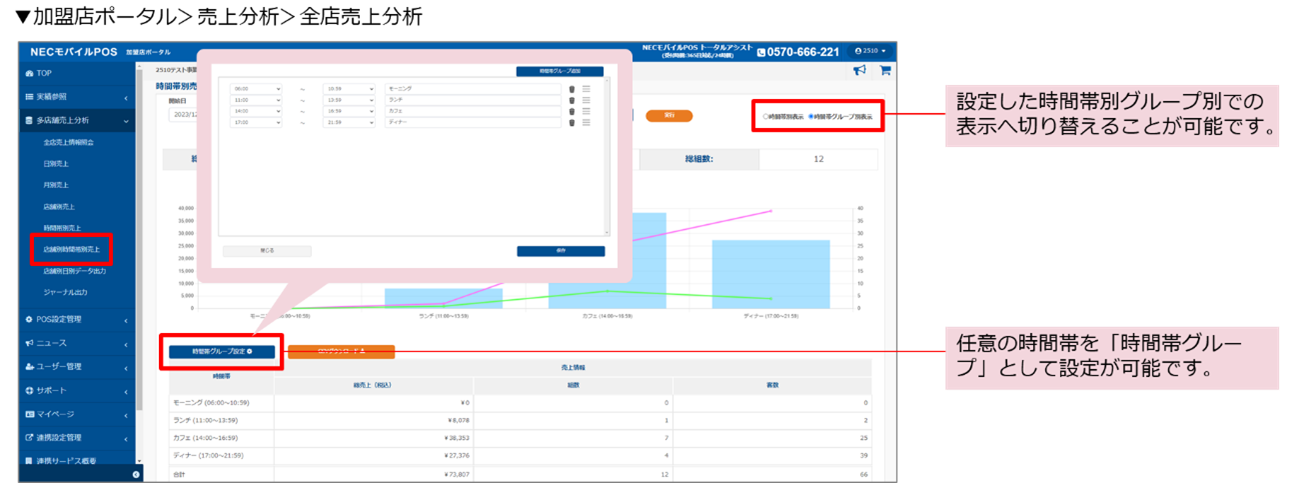Open ジャーナル出力 submenu item

(x=65, y=292)
